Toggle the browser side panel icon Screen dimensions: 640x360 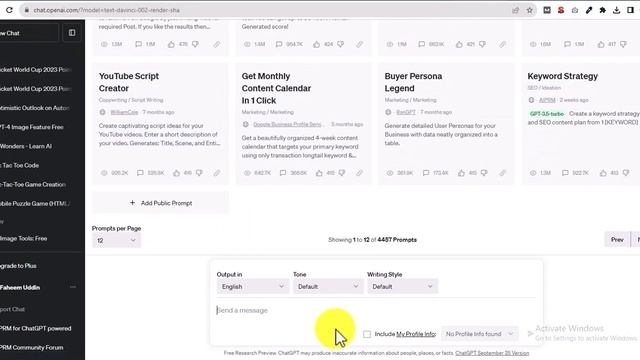click(630, 10)
